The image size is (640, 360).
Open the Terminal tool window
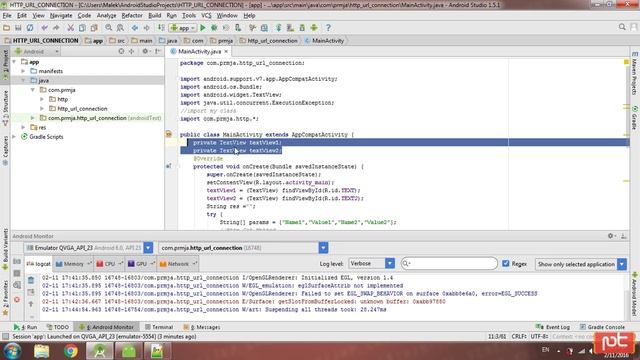tap(159, 327)
